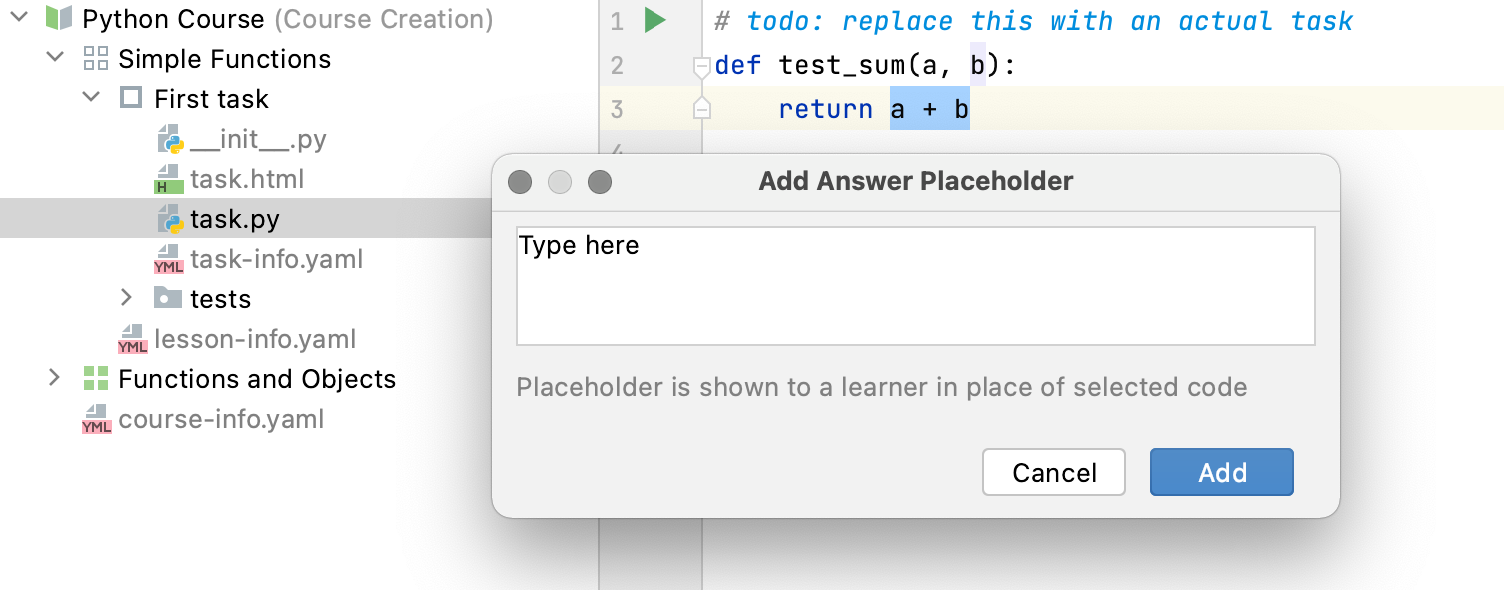Click the tests folder icon
This screenshot has height=590, width=1504.
167,298
